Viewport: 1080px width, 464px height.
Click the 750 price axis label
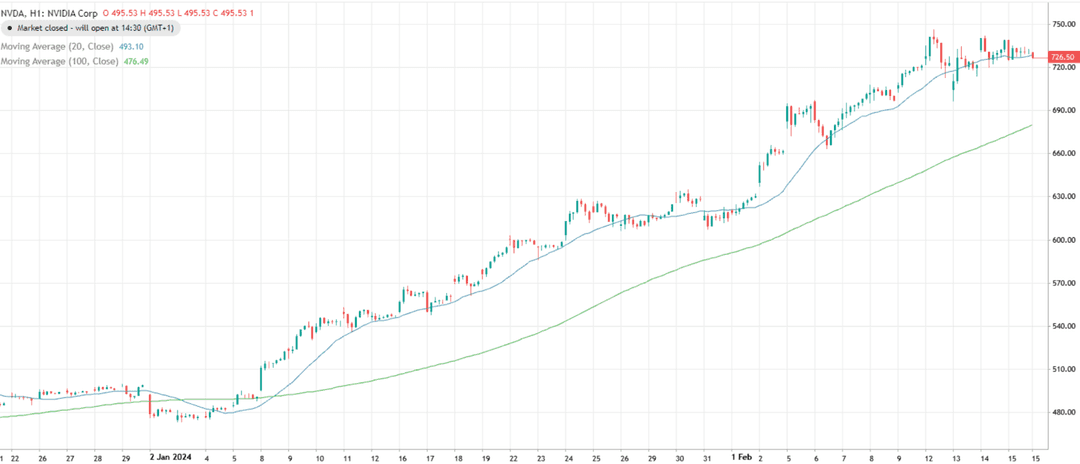pos(1060,24)
